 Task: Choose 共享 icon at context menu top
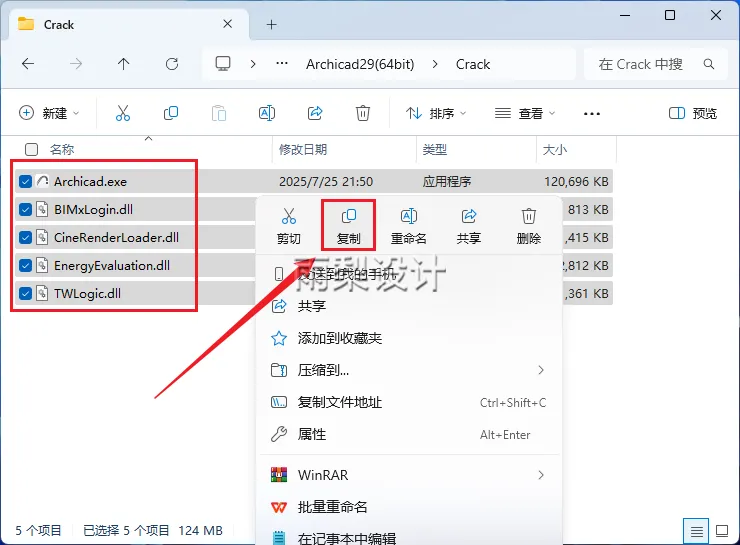click(469, 226)
